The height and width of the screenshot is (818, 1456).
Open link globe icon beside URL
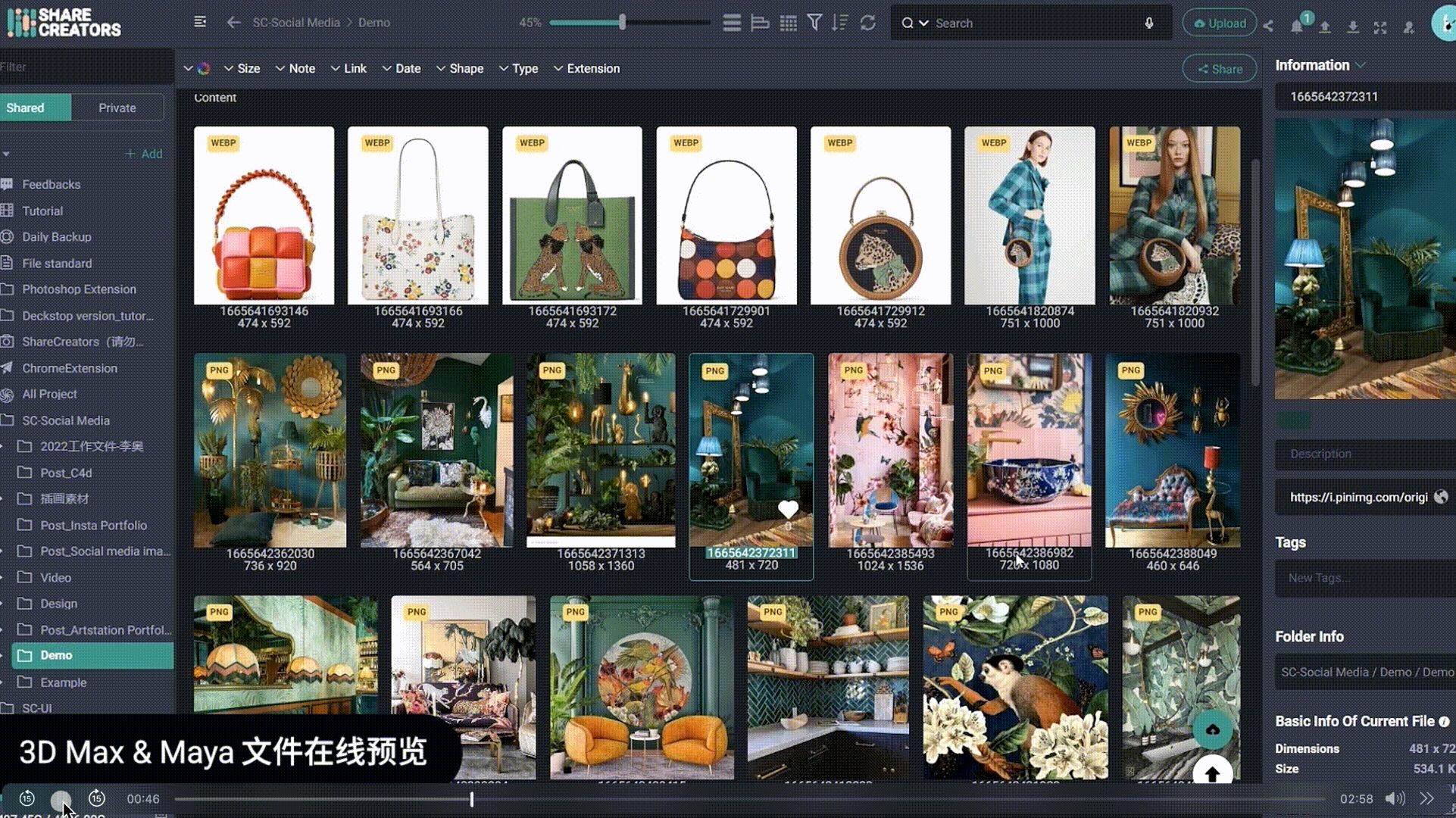(x=1442, y=497)
